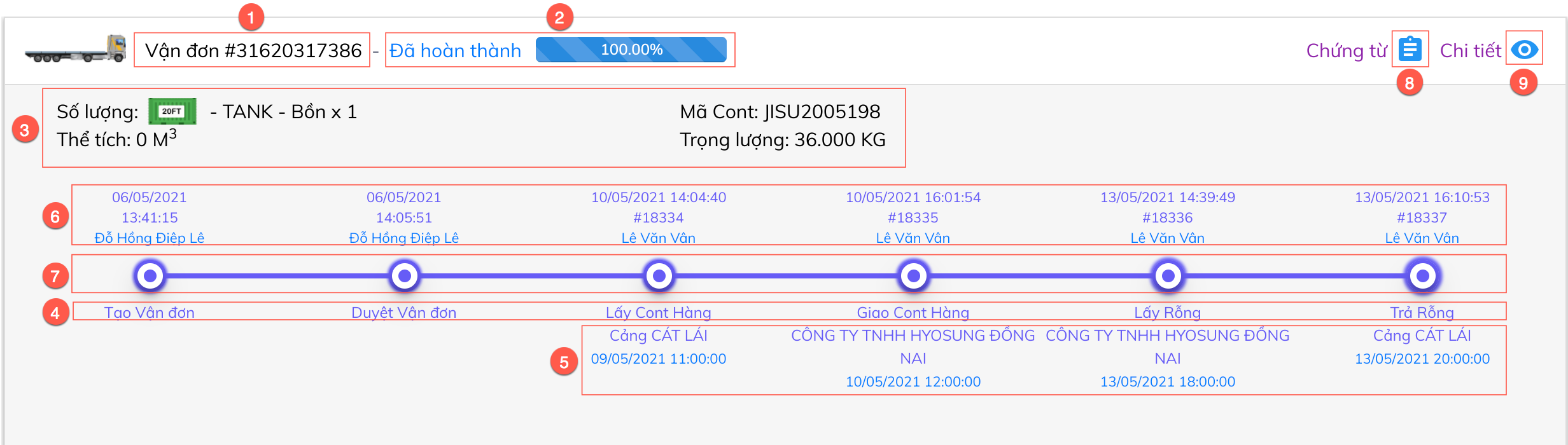Open the Chứng từ clipboard icon
Image resolution: width=1568 pixels, height=445 pixels.
pos(1410,49)
